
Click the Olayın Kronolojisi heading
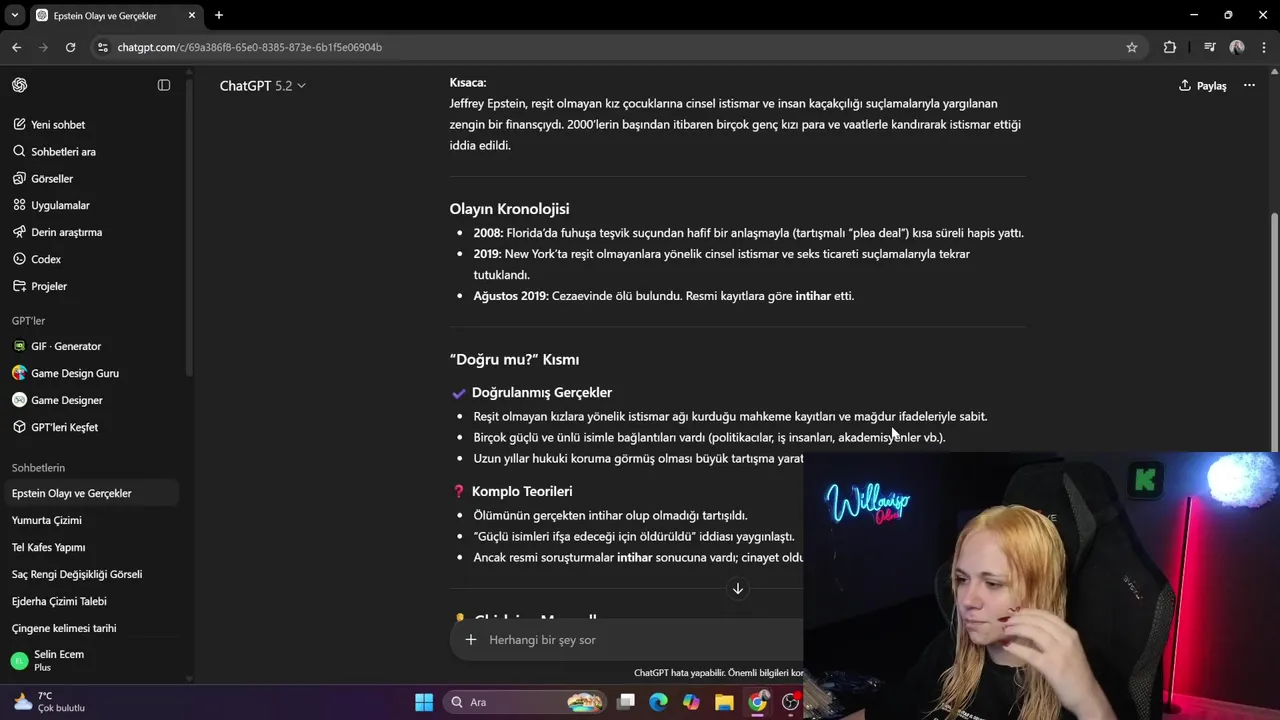[x=509, y=209]
